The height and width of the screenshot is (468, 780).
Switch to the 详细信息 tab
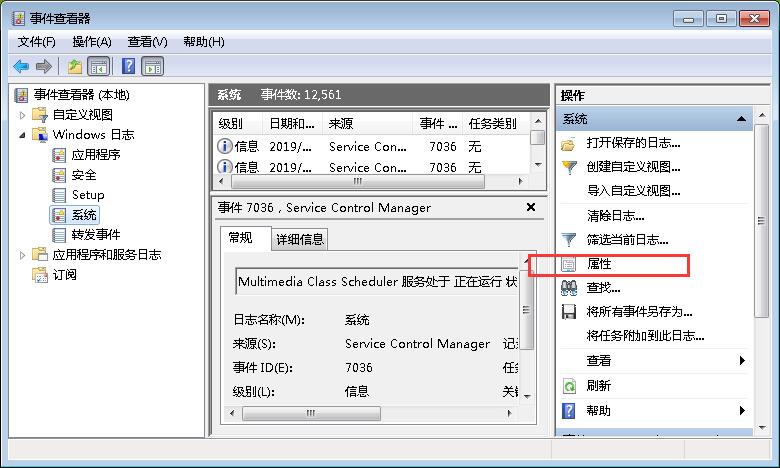coord(300,239)
